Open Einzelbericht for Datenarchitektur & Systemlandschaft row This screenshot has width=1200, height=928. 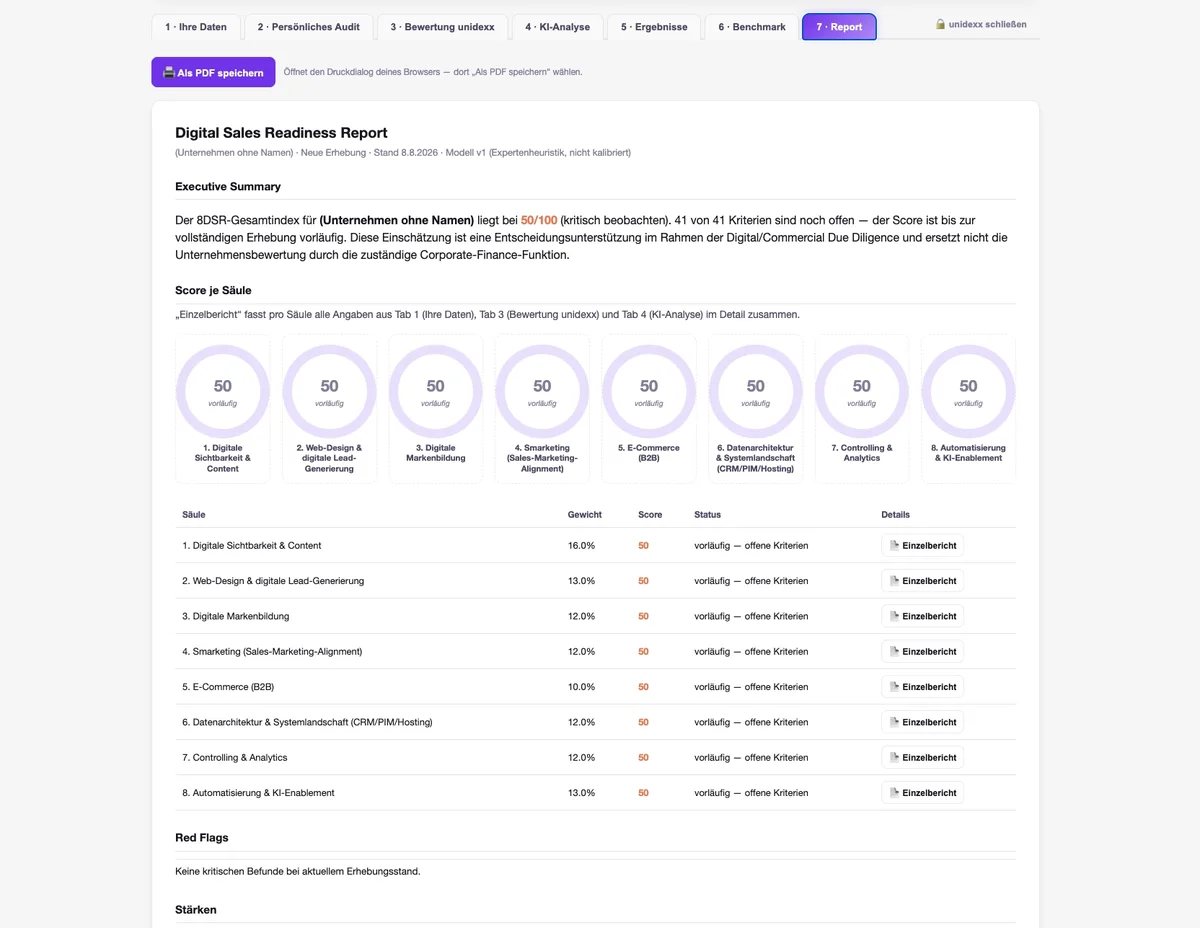coord(922,722)
